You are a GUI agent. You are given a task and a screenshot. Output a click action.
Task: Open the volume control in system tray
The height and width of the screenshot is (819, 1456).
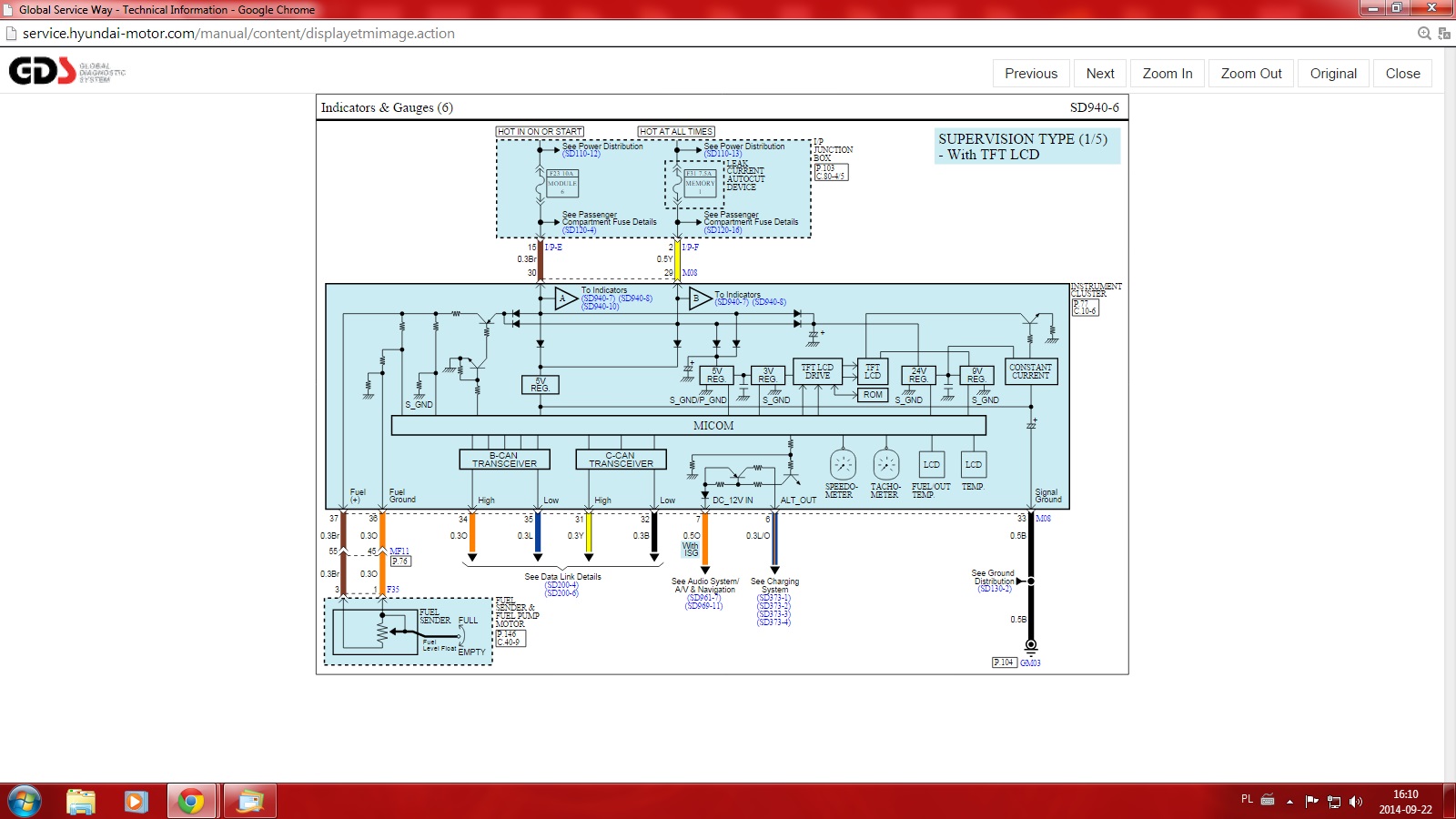pyautogui.click(x=1356, y=802)
